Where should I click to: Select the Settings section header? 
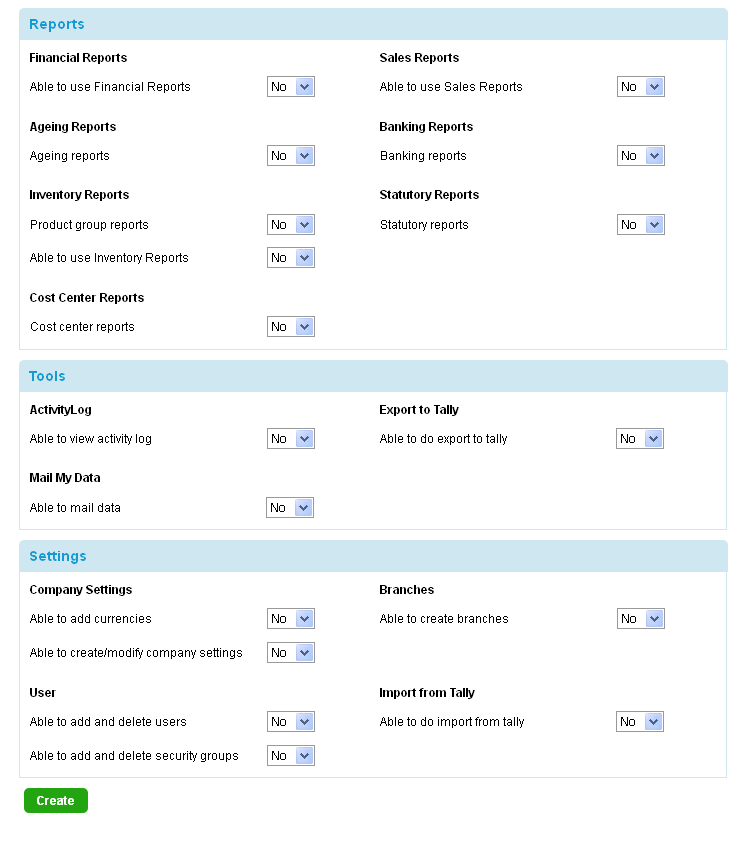58,556
